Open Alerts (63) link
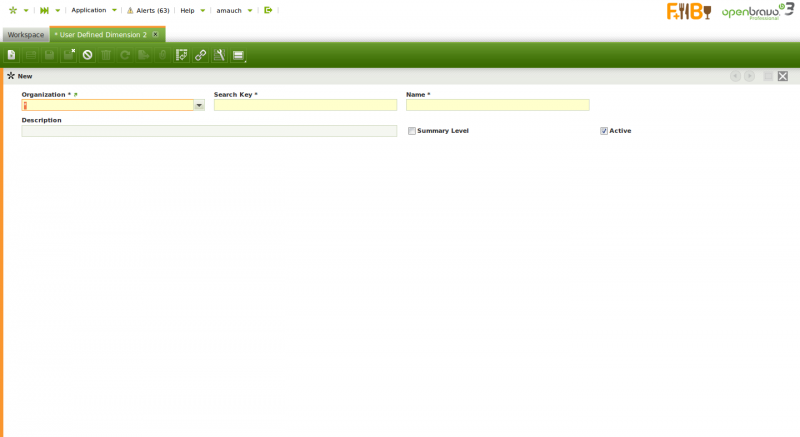800x437 pixels. 148,10
